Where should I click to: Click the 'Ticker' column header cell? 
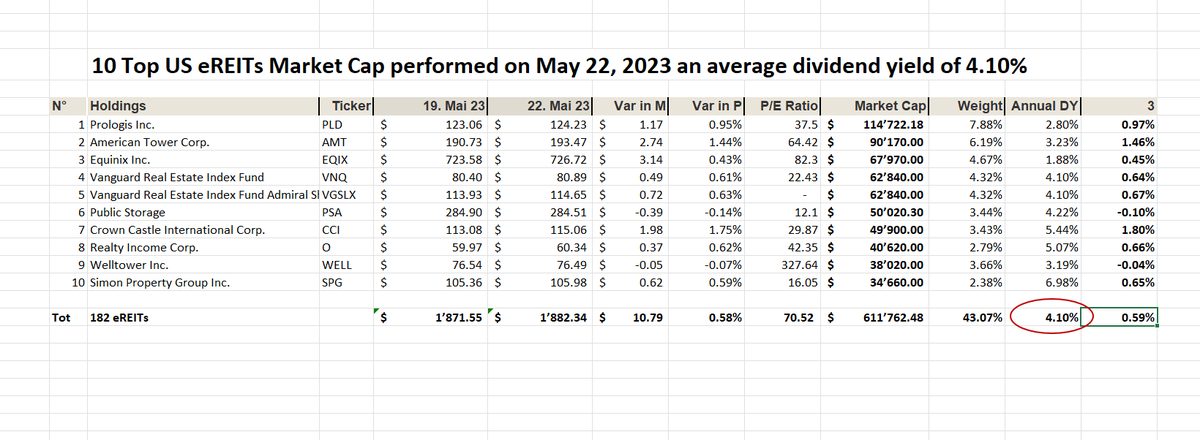pyautogui.click(x=345, y=105)
